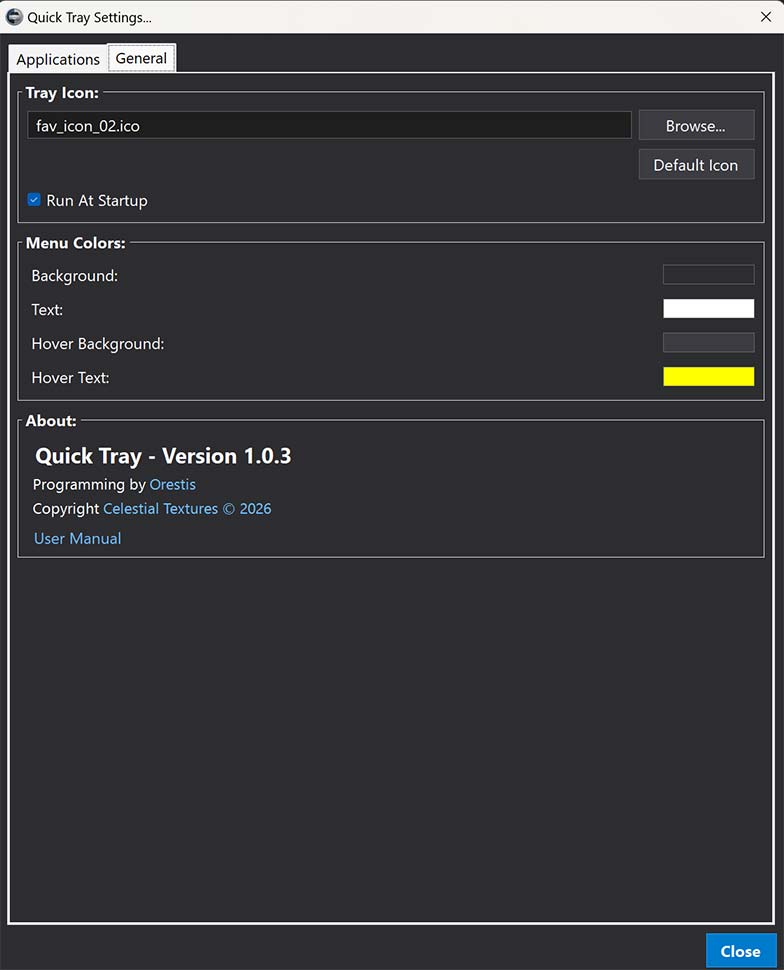This screenshot has height=970, width=784.
Task: Close the window with the X button
Action: coord(766,17)
